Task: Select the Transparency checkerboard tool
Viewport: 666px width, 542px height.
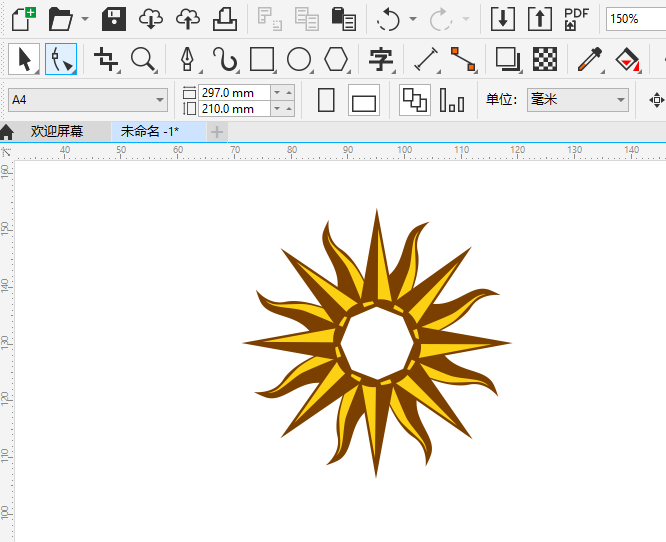Action: (x=545, y=59)
